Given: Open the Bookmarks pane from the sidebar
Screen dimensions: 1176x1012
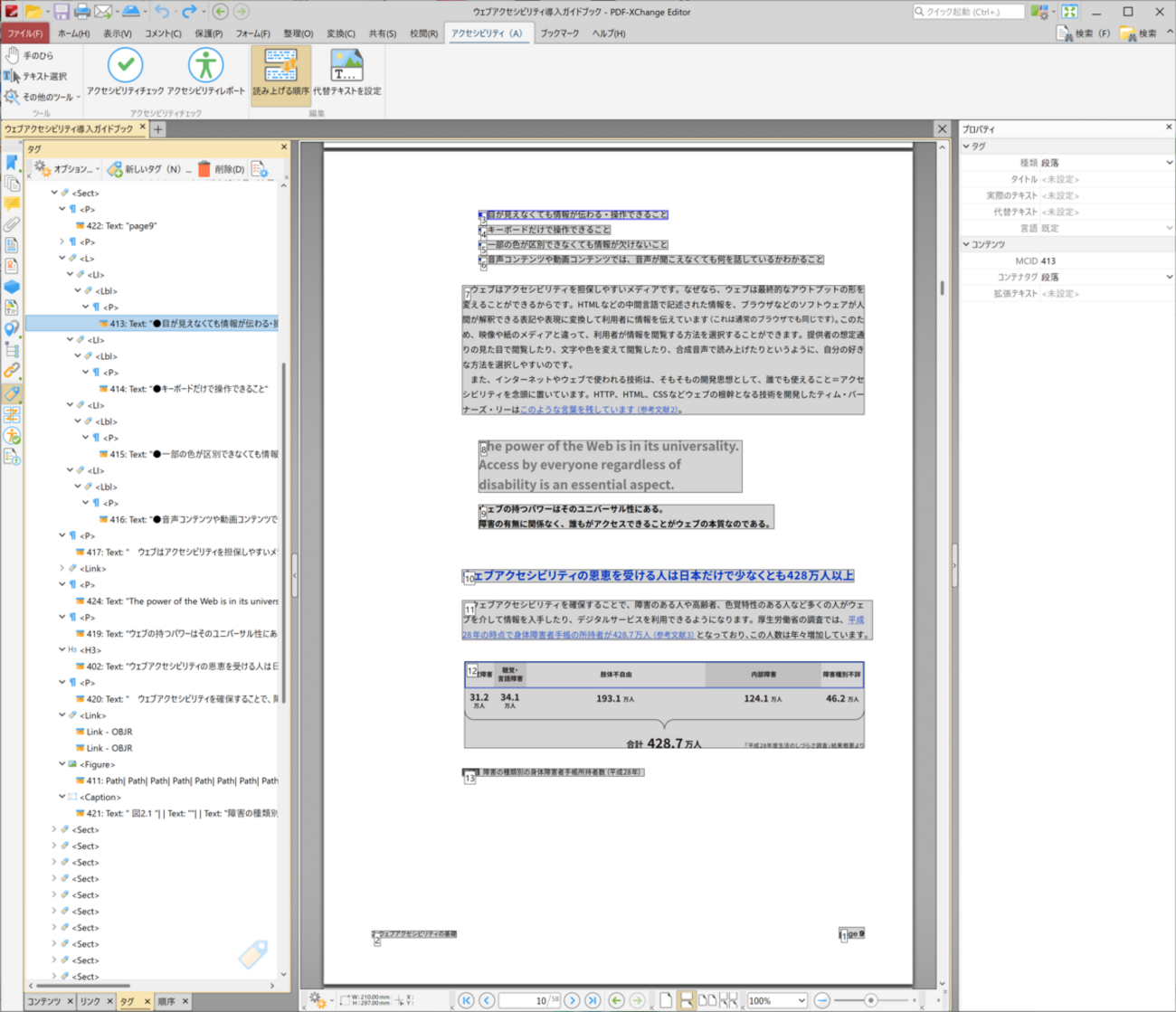Looking at the screenshot, I should pyautogui.click(x=12, y=163).
